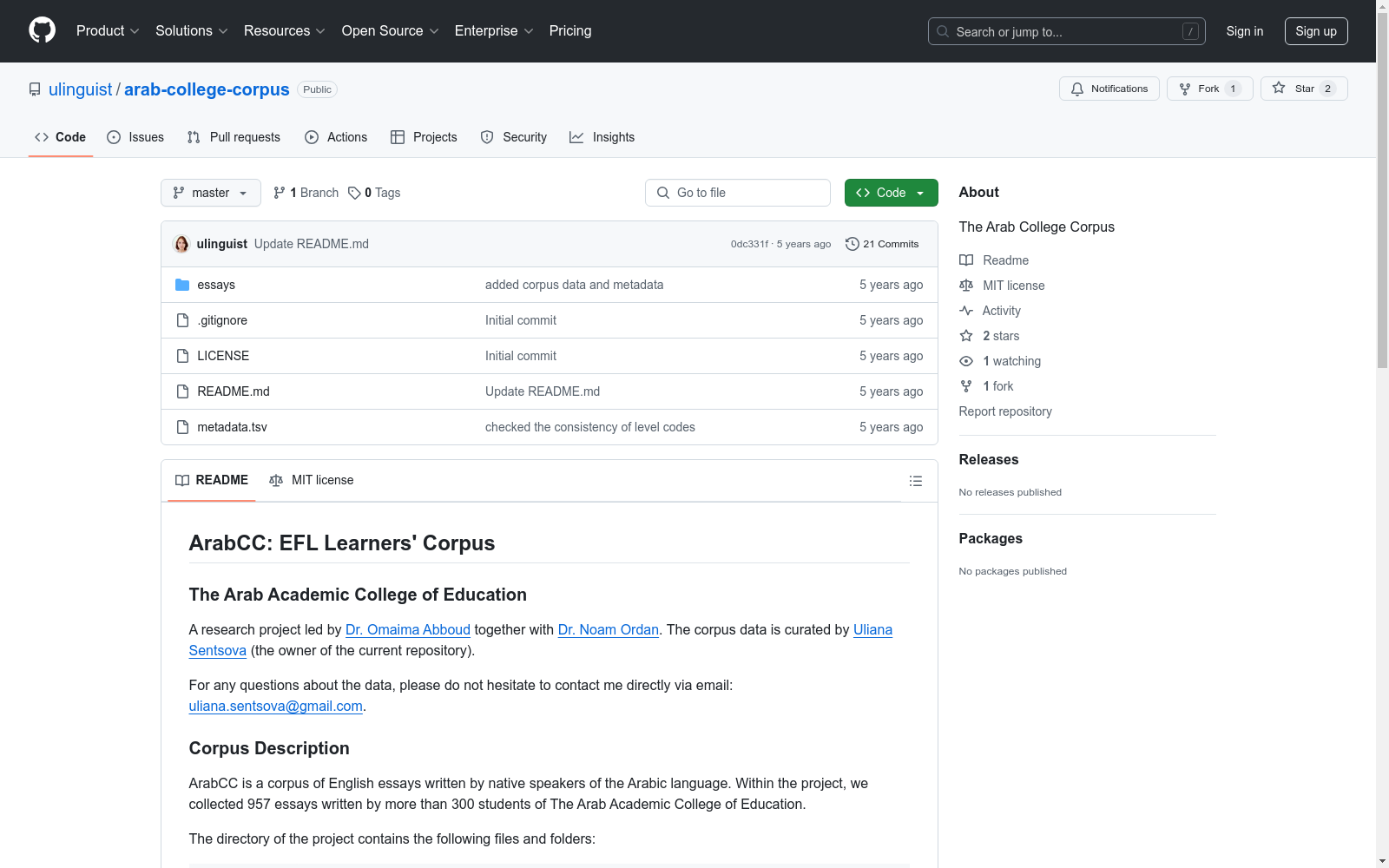Click the eye icon beside watching
The image size is (1389, 868).
click(966, 361)
